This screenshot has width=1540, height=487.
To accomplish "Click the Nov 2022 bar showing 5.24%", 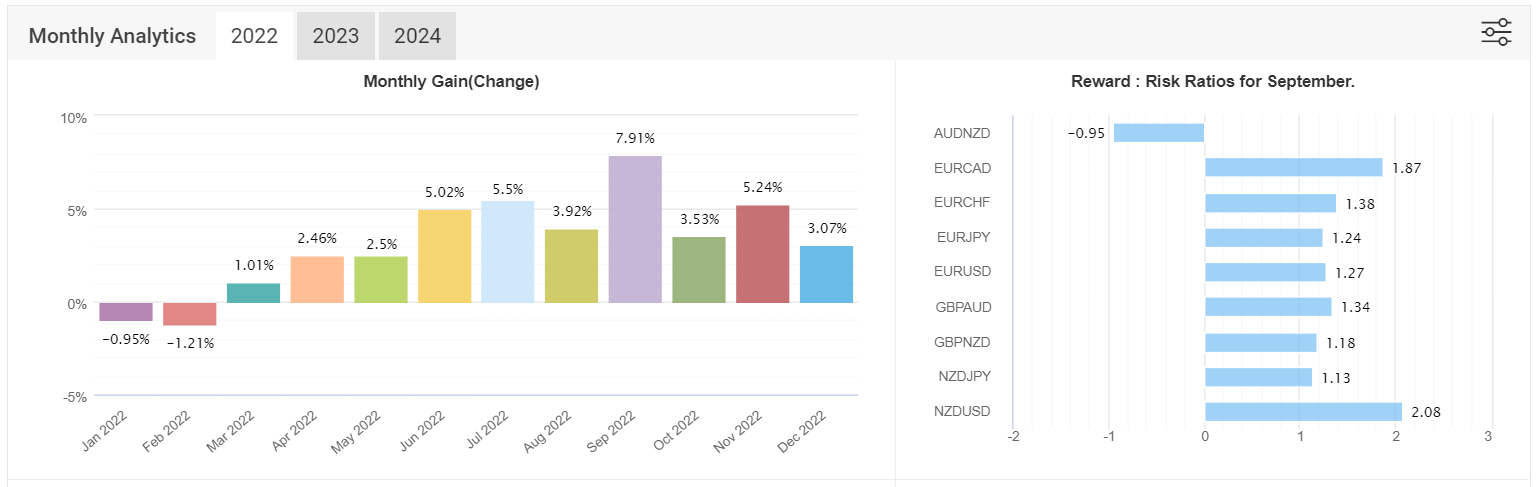I will coord(763,254).
